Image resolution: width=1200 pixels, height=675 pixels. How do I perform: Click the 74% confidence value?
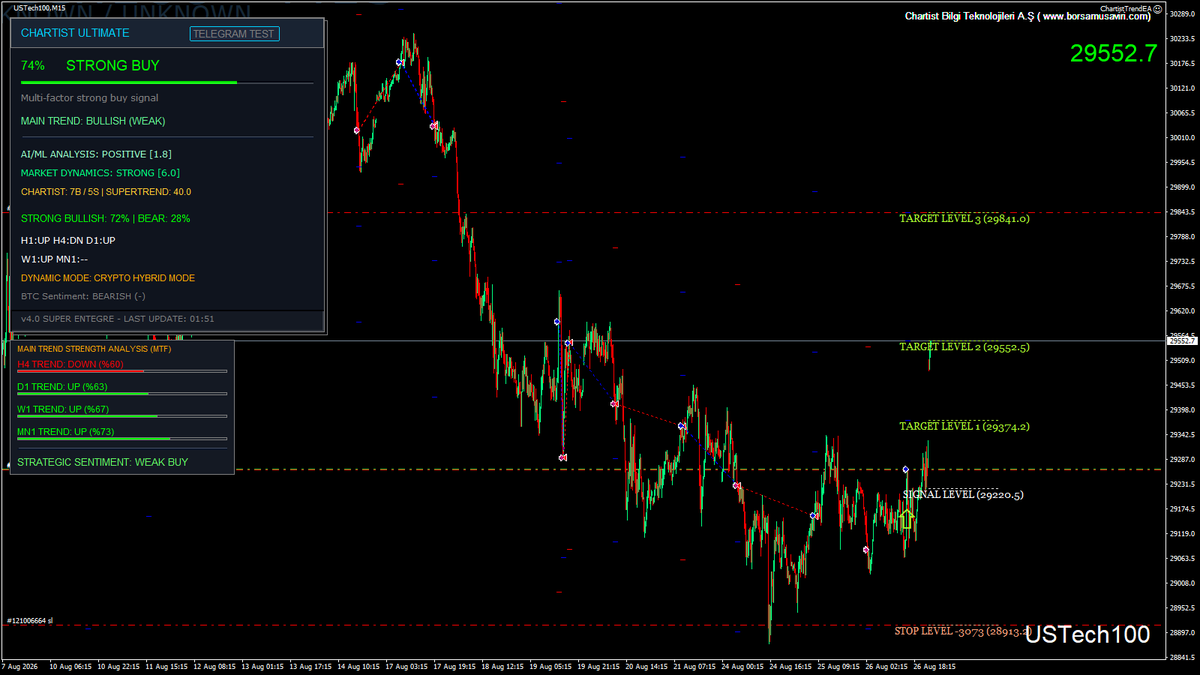[x=33, y=65]
